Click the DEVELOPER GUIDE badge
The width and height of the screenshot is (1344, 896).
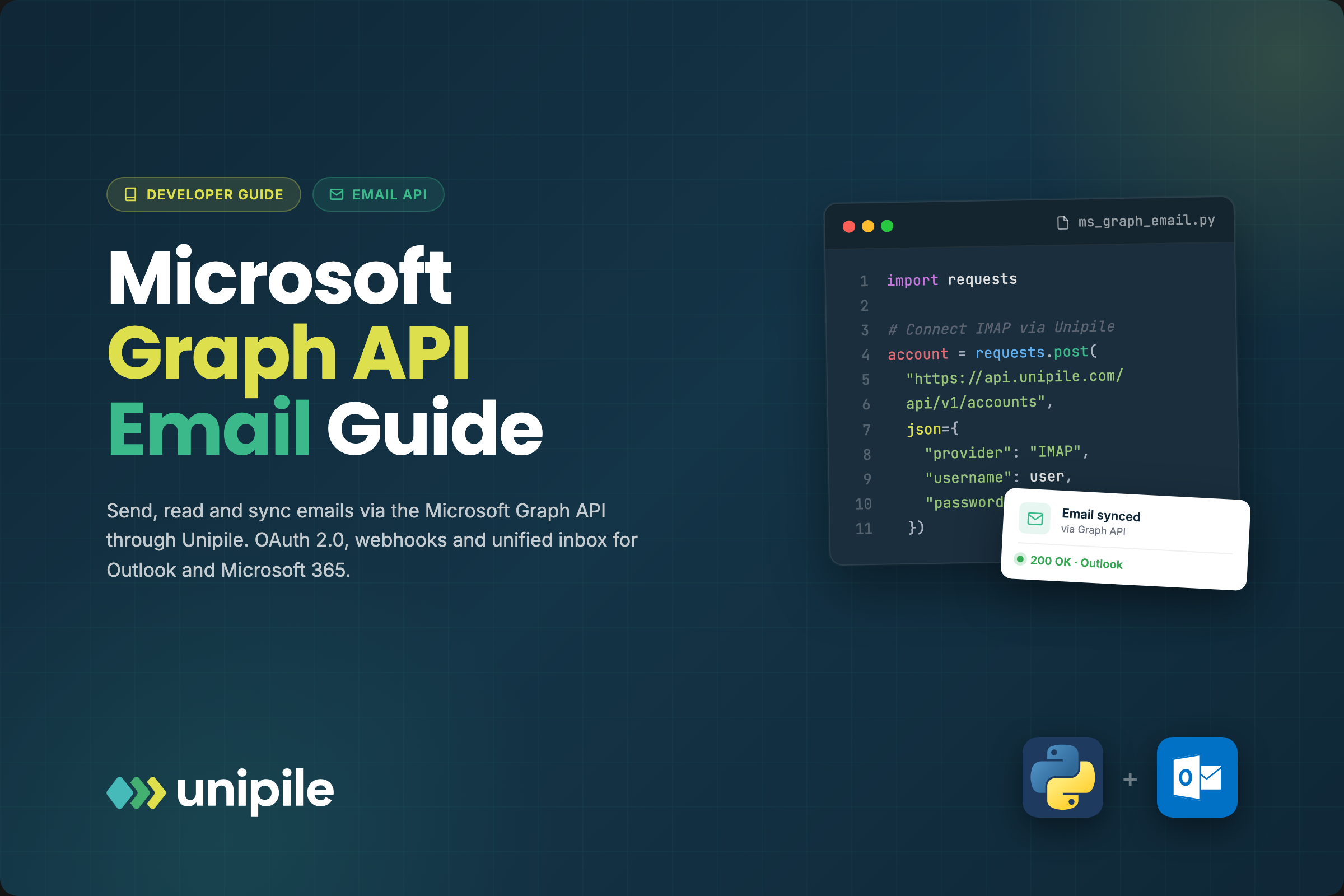(203, 194)
